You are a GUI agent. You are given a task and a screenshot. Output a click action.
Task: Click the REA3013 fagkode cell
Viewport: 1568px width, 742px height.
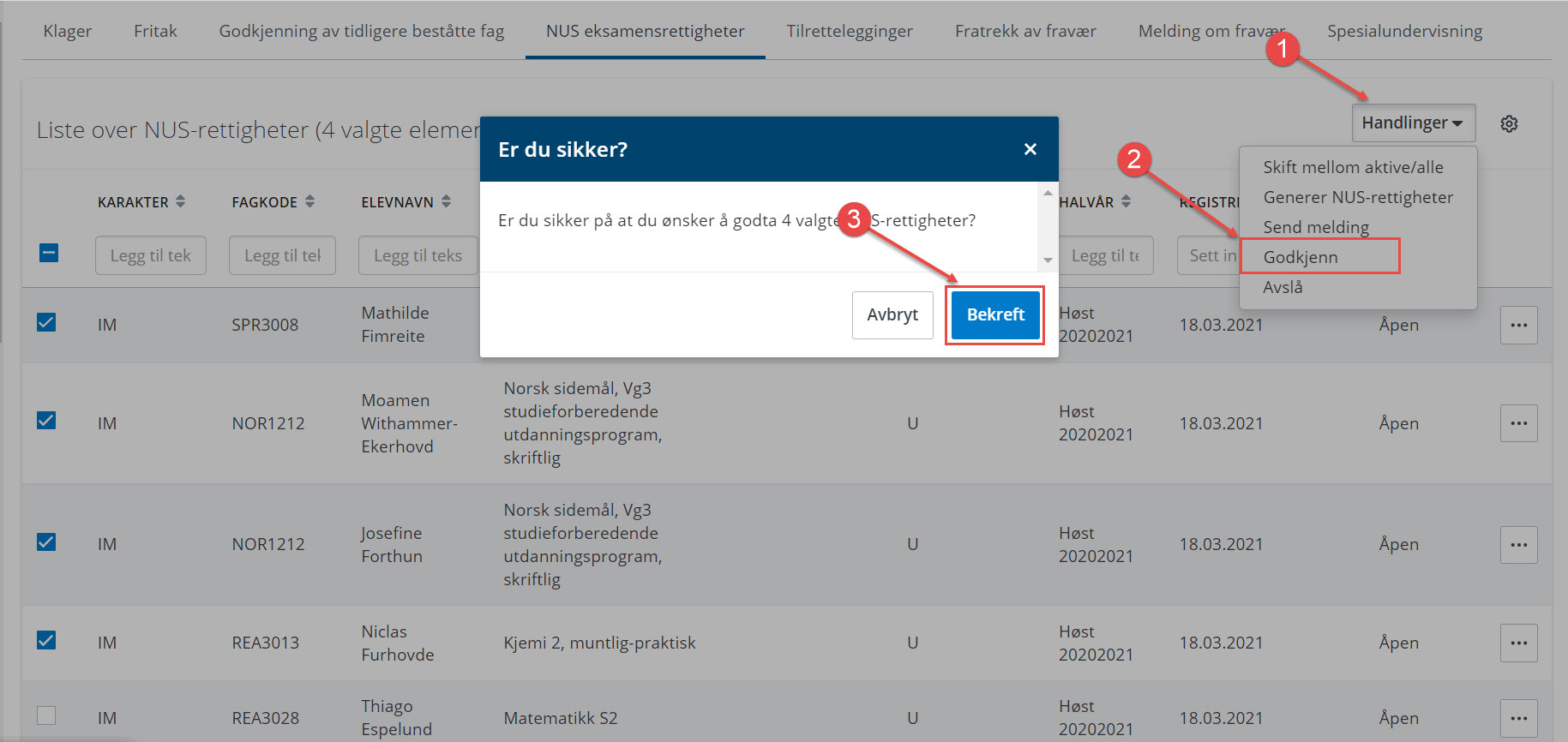click(x=265, y=643)
